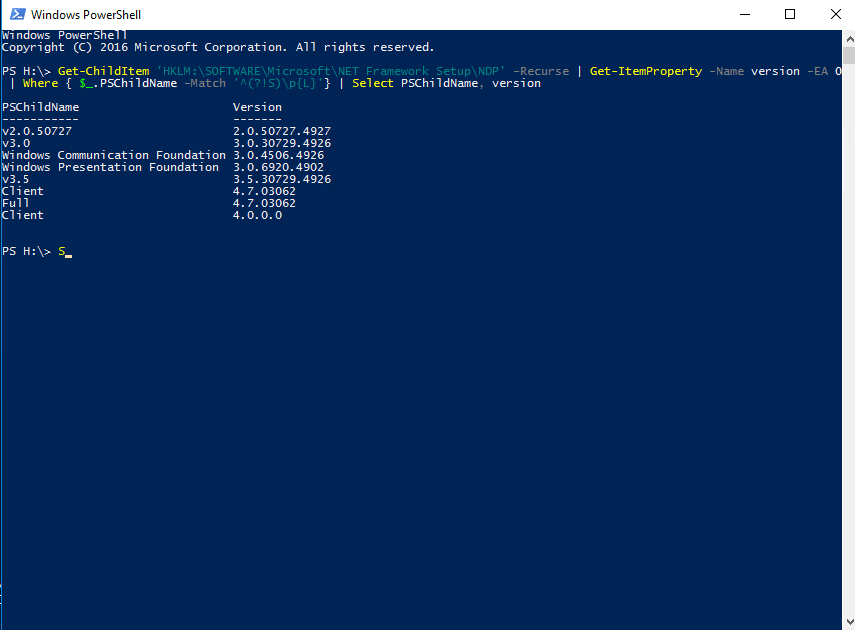This screenshot has height=630, width=855.
Task: Click the Windows PowerShell title text
Action: click(x=86, y=14)
